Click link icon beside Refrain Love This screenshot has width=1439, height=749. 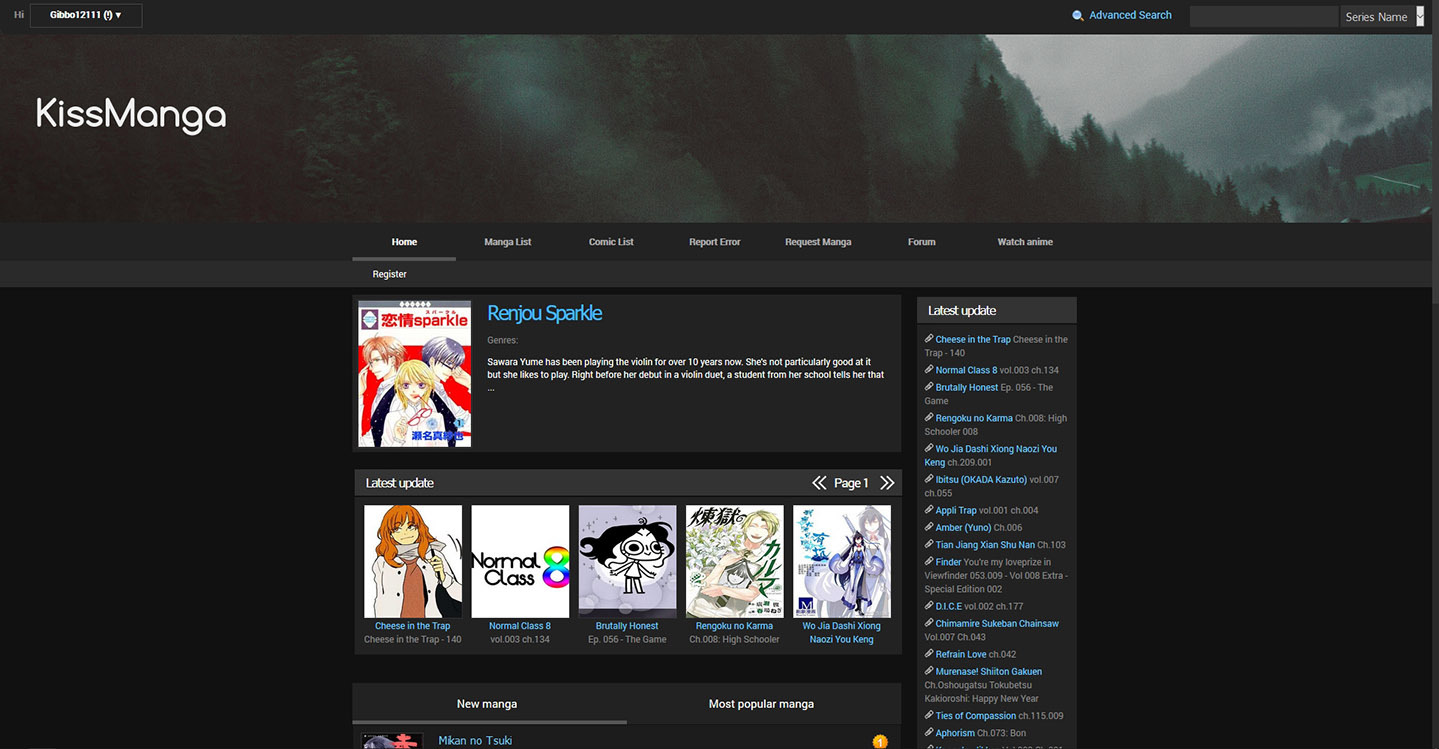(x=929, y=653)
